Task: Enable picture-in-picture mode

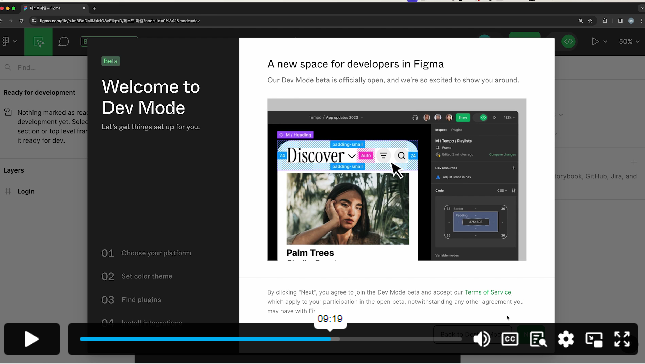Action: pos(594,339)
